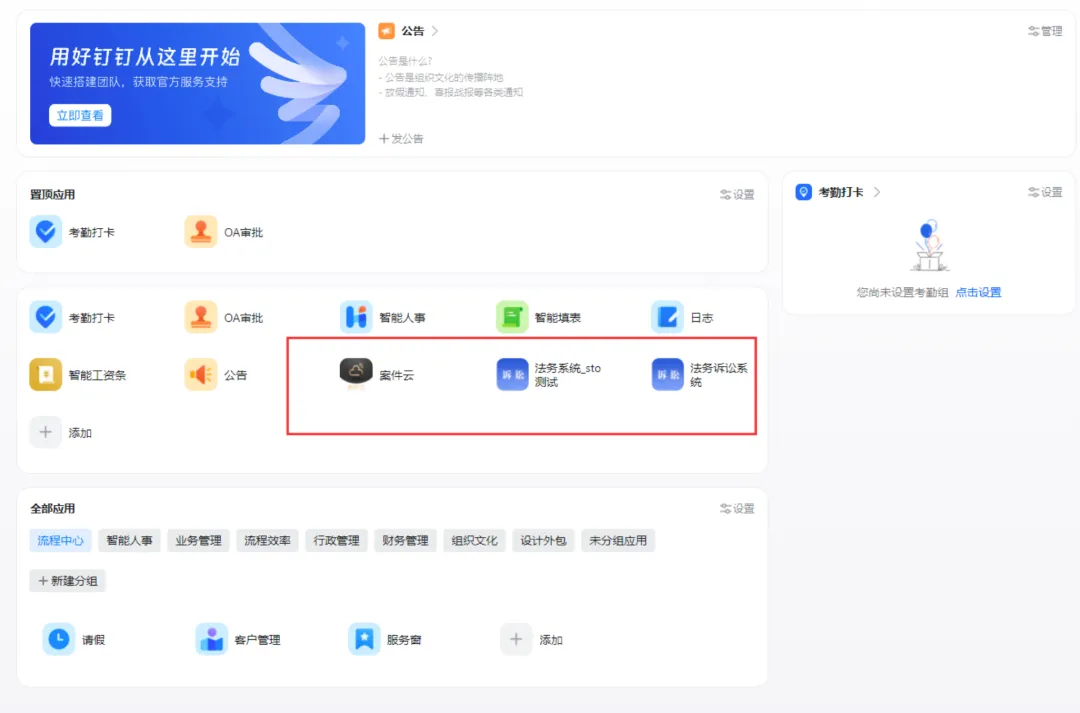Click the 立即查看 button on banner

pyautogui.click(x=79, y=115)
